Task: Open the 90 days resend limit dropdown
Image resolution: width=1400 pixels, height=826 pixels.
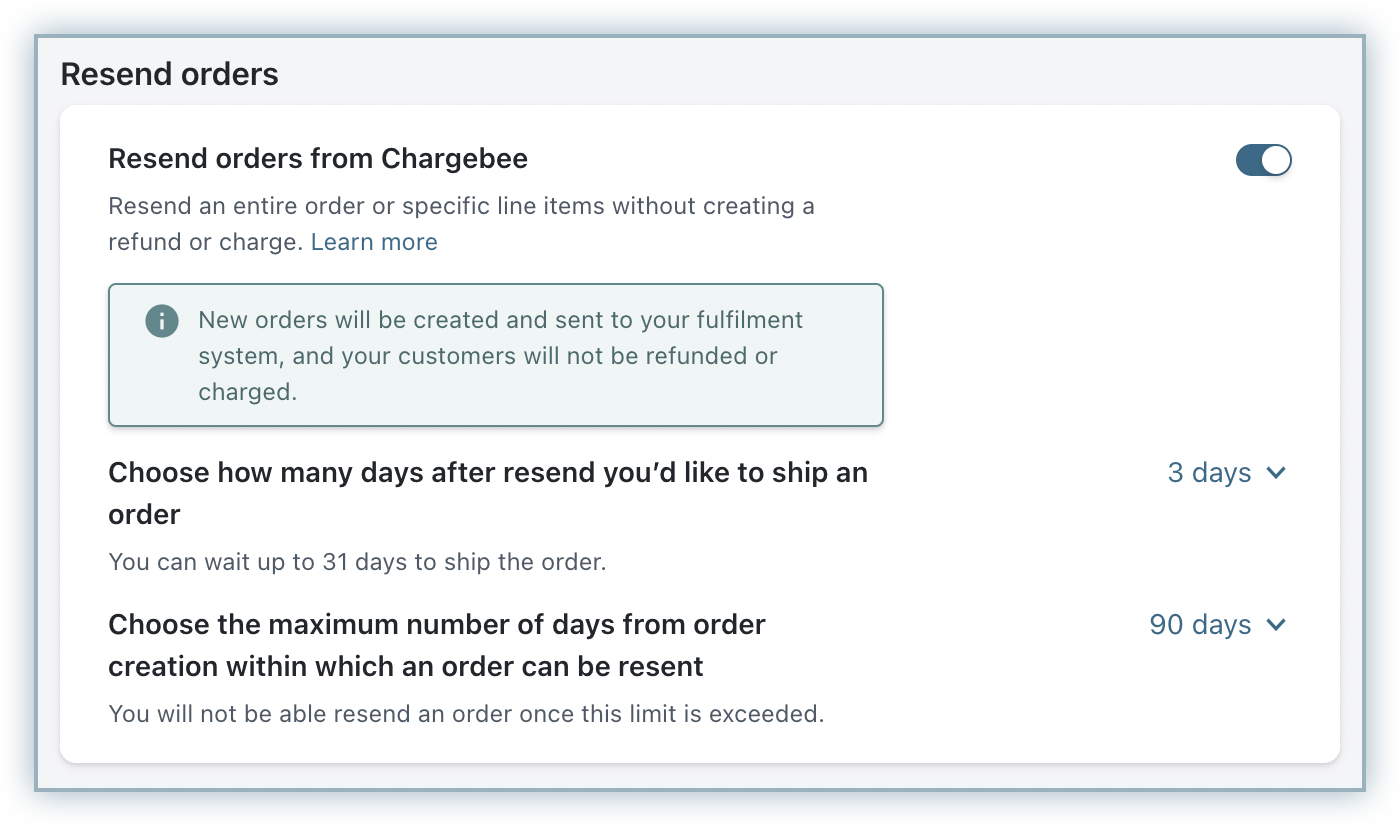Action: click(1200, 625)
